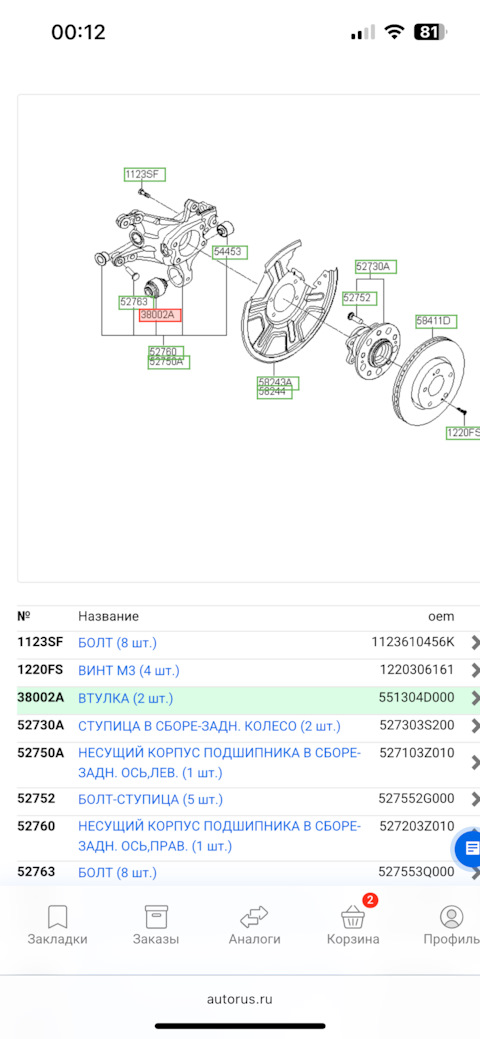Expand the ВТУЛКА row chevron arrow
480x1039 pixels.
(x=475, y=698)
